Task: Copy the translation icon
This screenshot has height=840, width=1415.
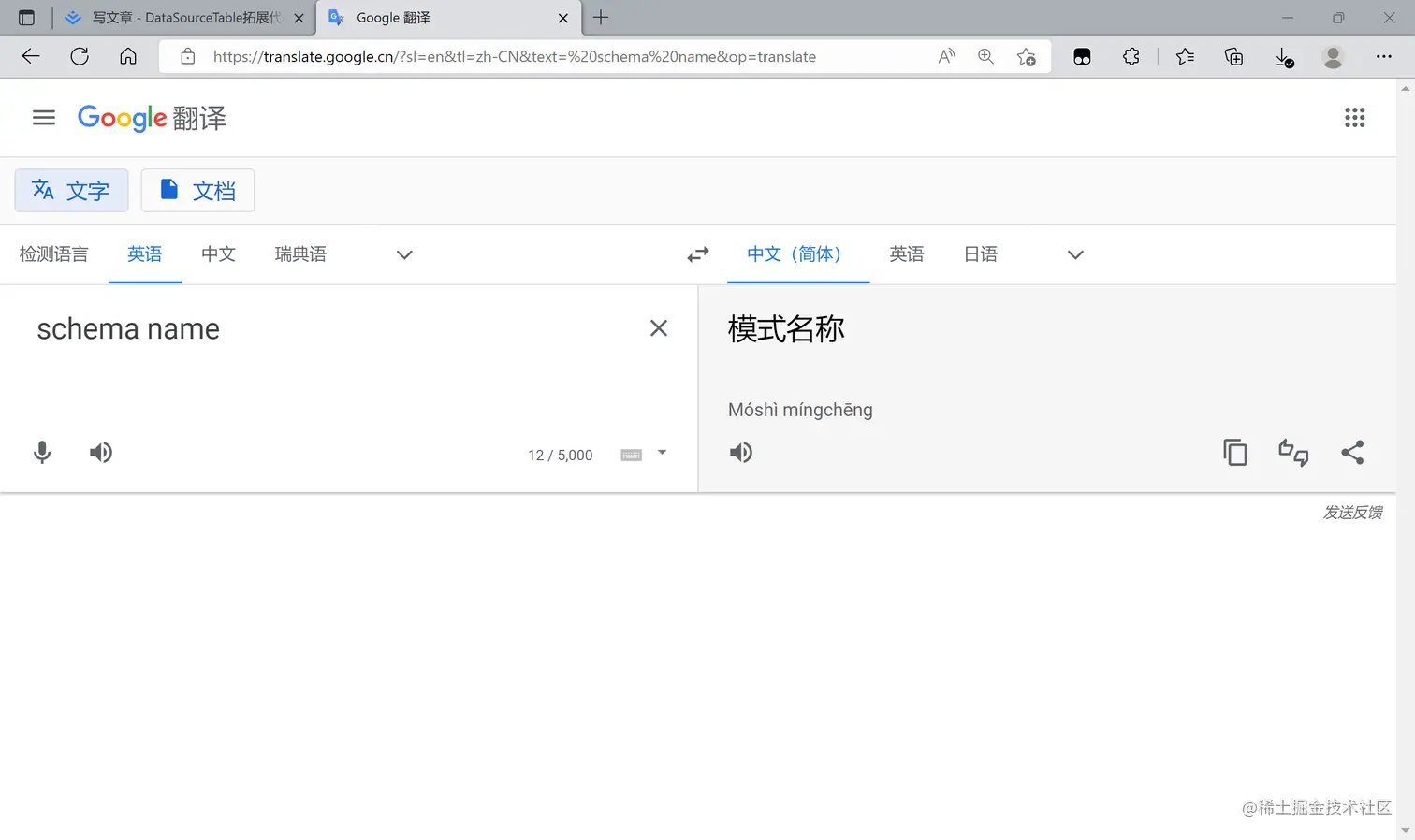Action: (1235, 453)
